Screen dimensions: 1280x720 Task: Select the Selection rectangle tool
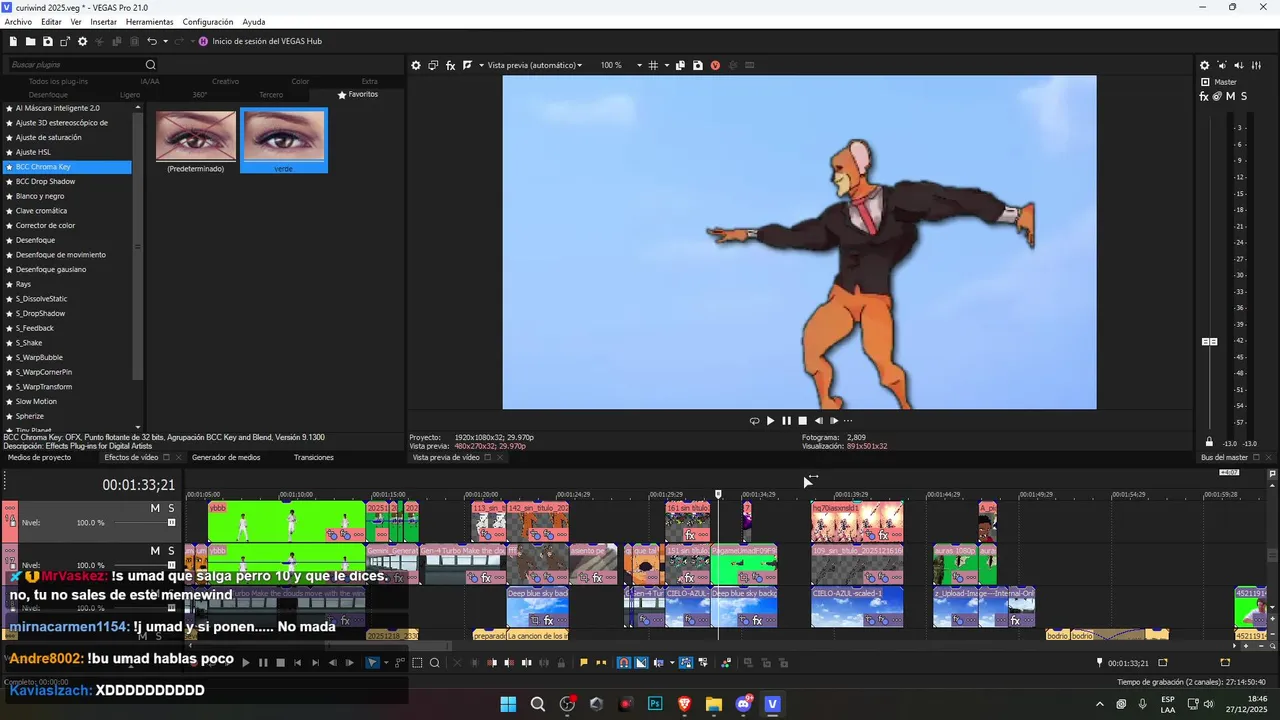coord(418,662)
